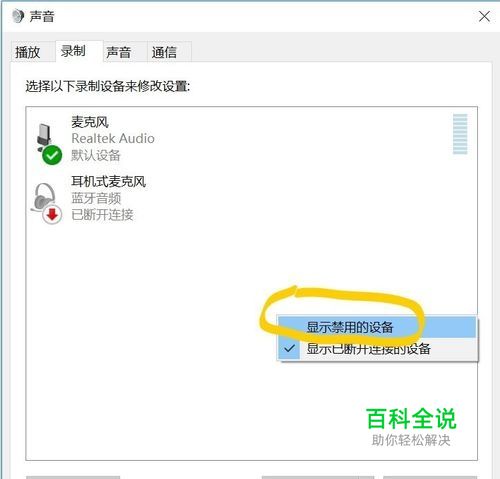This screenshot has height=479, width=500.
Task: Click the microphone input level meter
Action: point(460,134)
